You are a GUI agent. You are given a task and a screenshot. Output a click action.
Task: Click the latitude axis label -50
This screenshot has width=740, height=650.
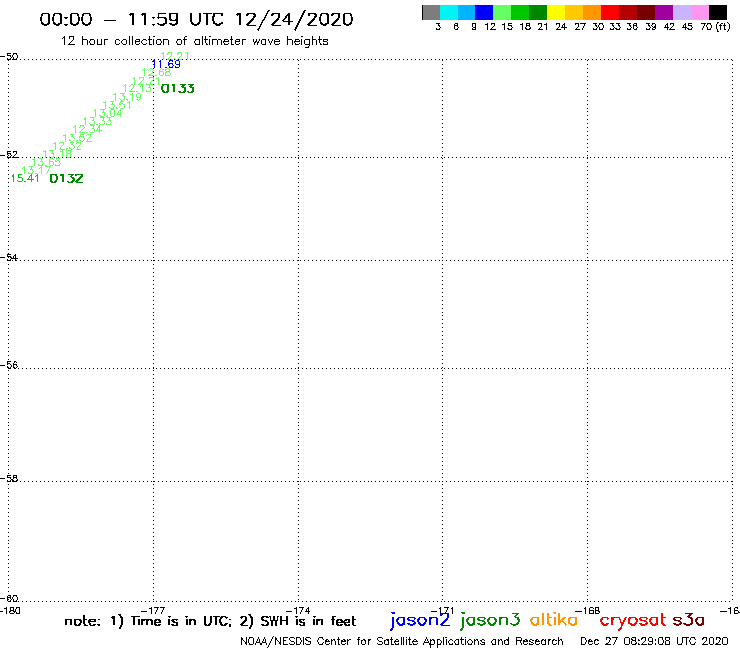point(9,57)
